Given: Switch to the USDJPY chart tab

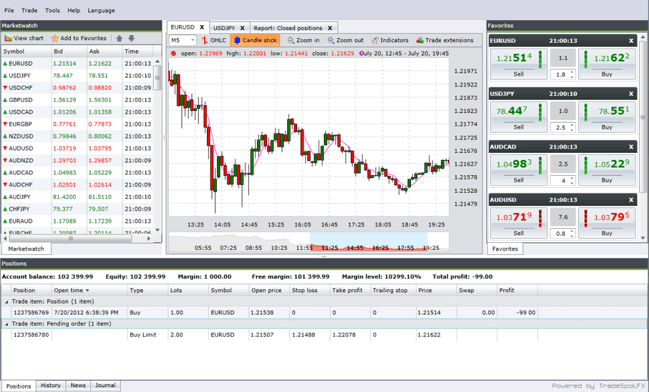Looking at the screenshot, I should click(224, 28).
